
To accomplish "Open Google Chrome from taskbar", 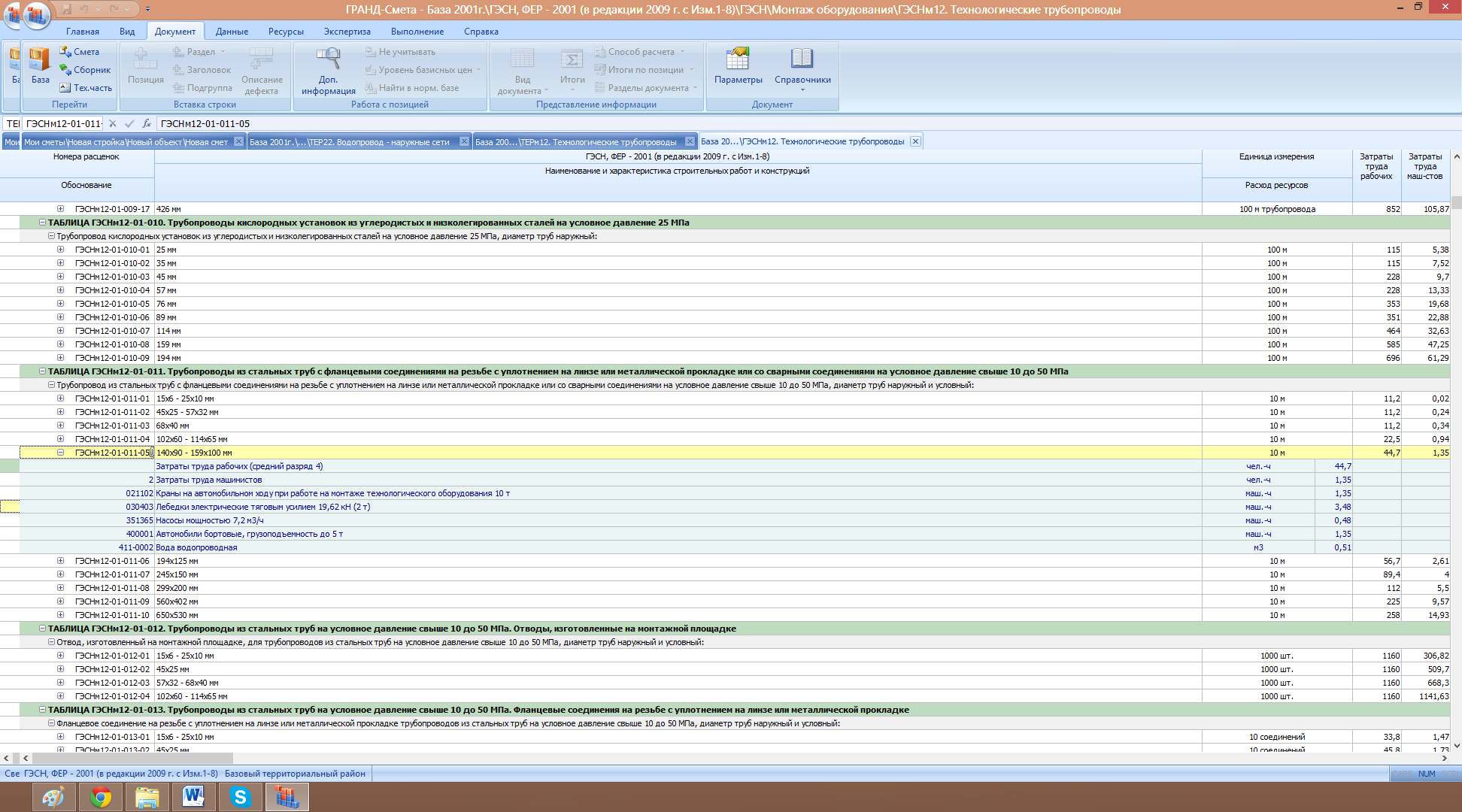I will (x=101, y=797).
